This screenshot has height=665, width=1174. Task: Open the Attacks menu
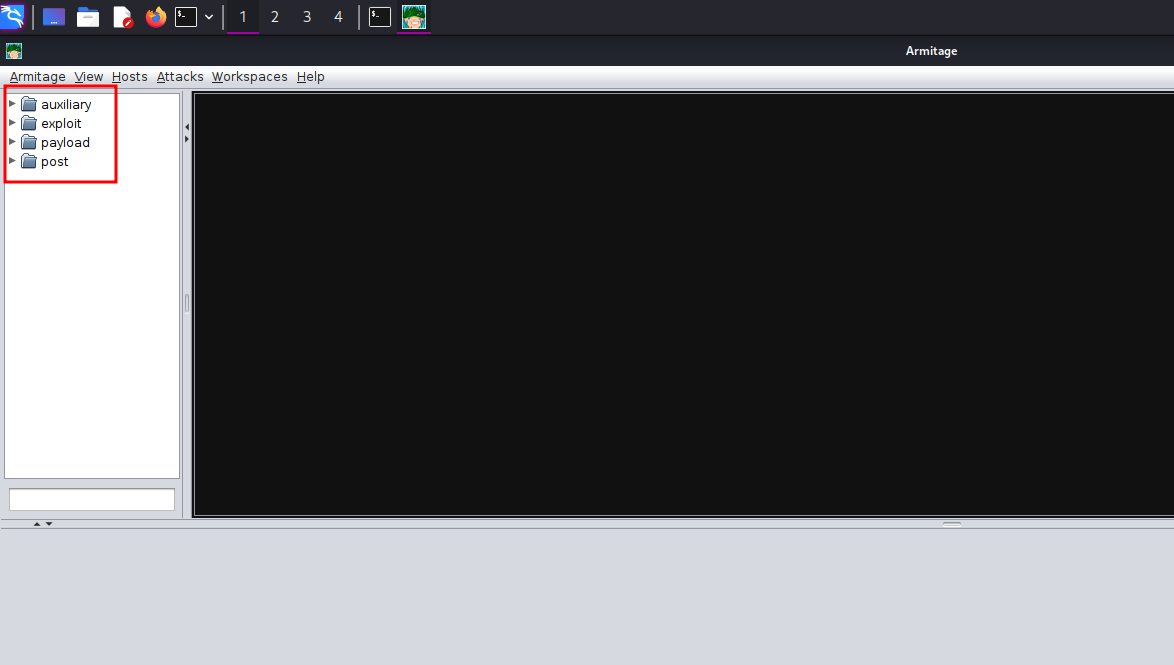(180, 77)
